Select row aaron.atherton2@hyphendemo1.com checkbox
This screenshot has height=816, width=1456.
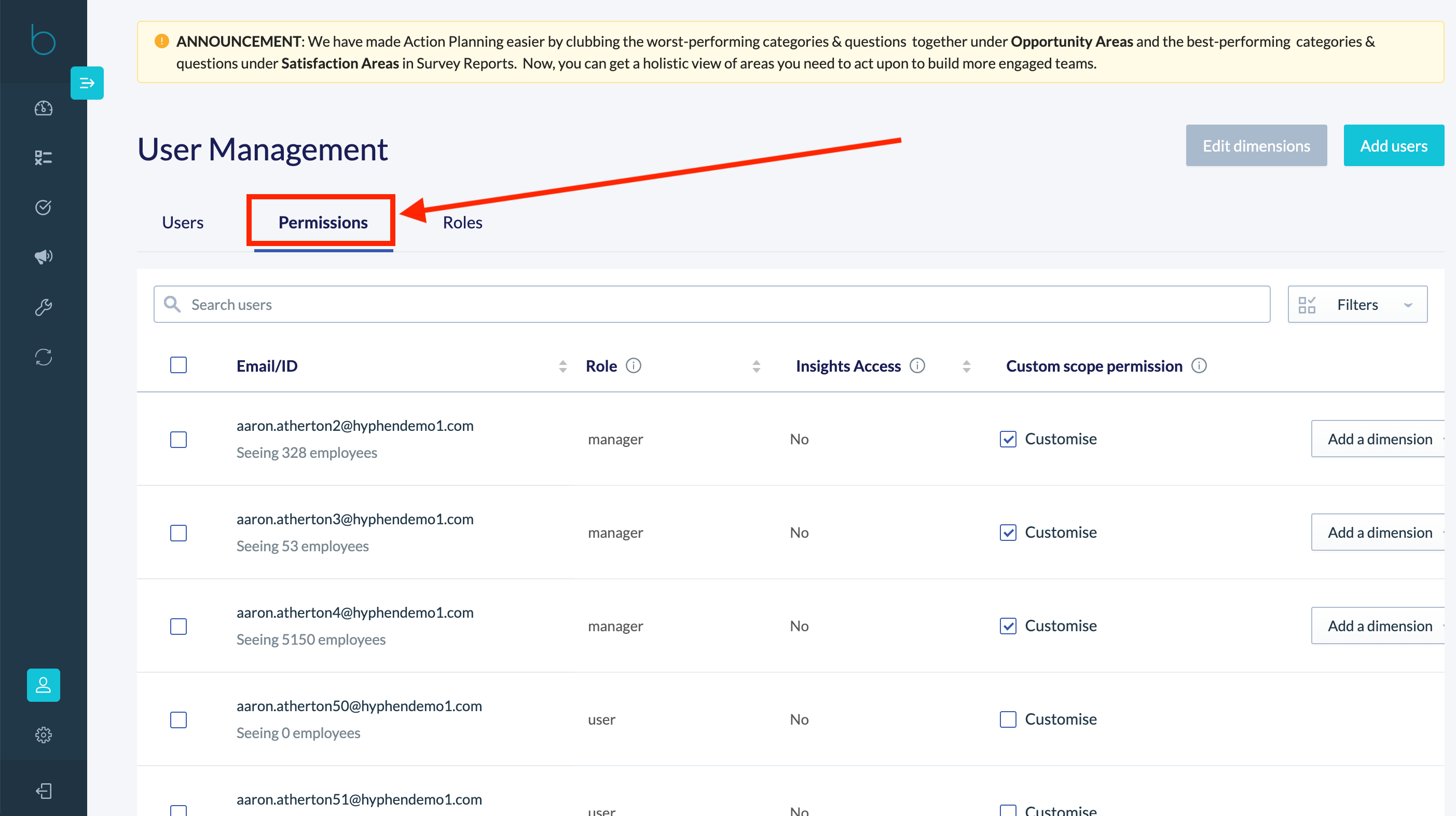point(178,439)
